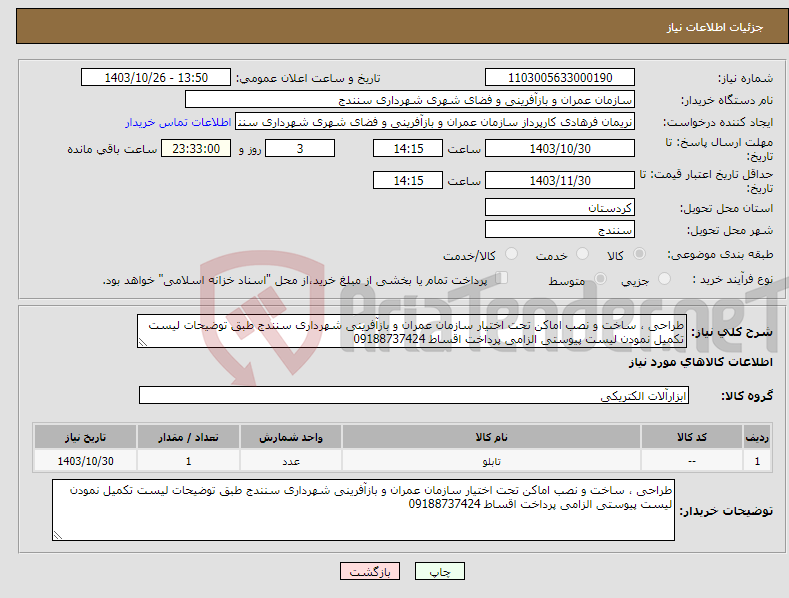This screenshot has width=789, height=598.
Task: Click the resize handle of buyer notes textarea
Action: pyautogui.click(x=58, y=535)
